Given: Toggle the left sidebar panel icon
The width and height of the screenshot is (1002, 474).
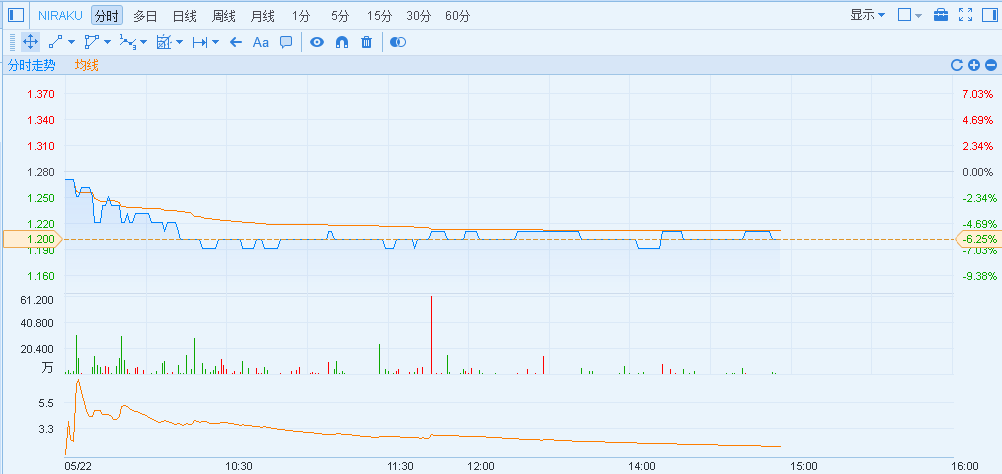Looking at the screenshot, I should (x=16, y=15).
